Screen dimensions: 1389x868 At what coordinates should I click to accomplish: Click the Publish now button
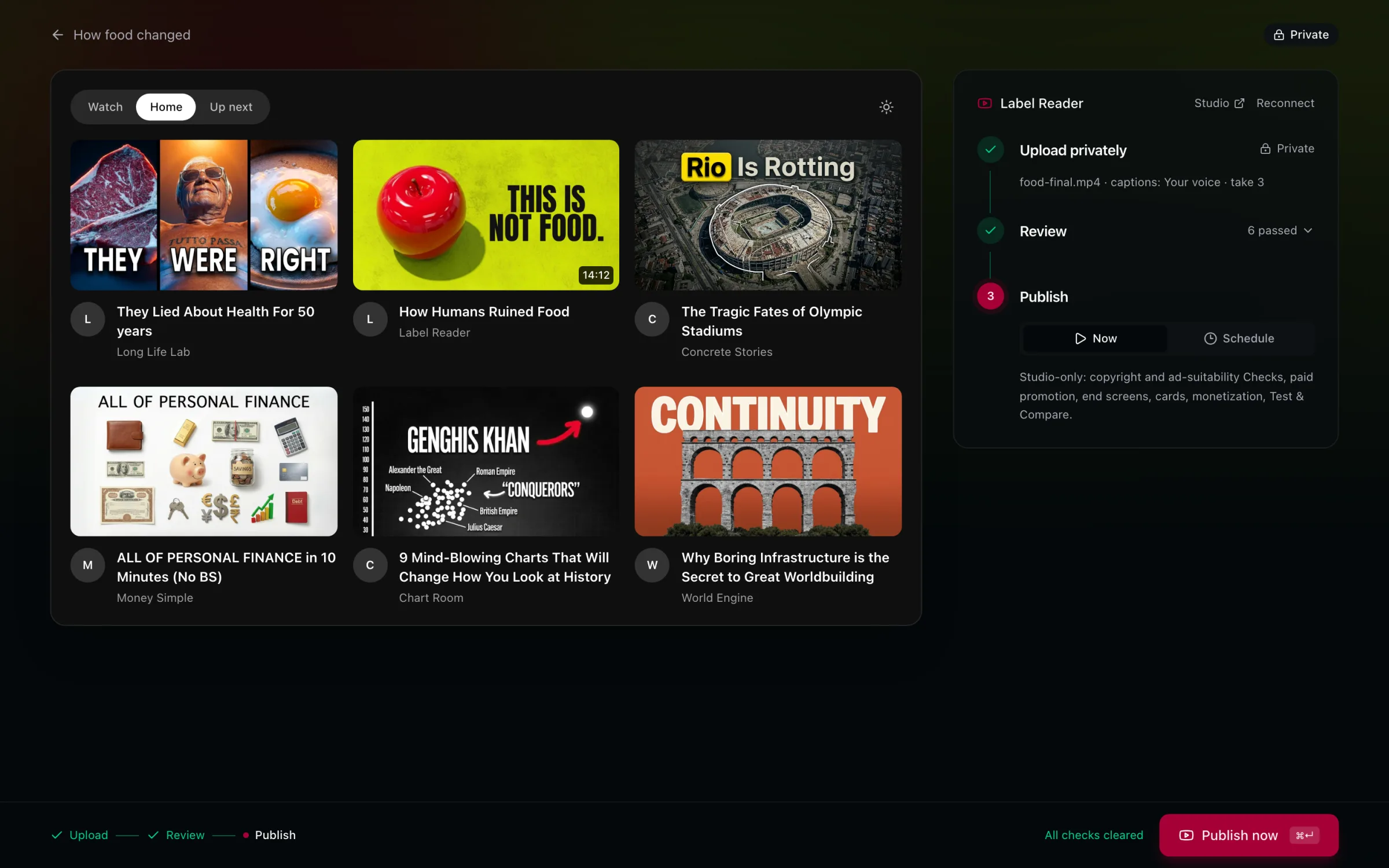pyautogui.click(x=1248, y=835)
